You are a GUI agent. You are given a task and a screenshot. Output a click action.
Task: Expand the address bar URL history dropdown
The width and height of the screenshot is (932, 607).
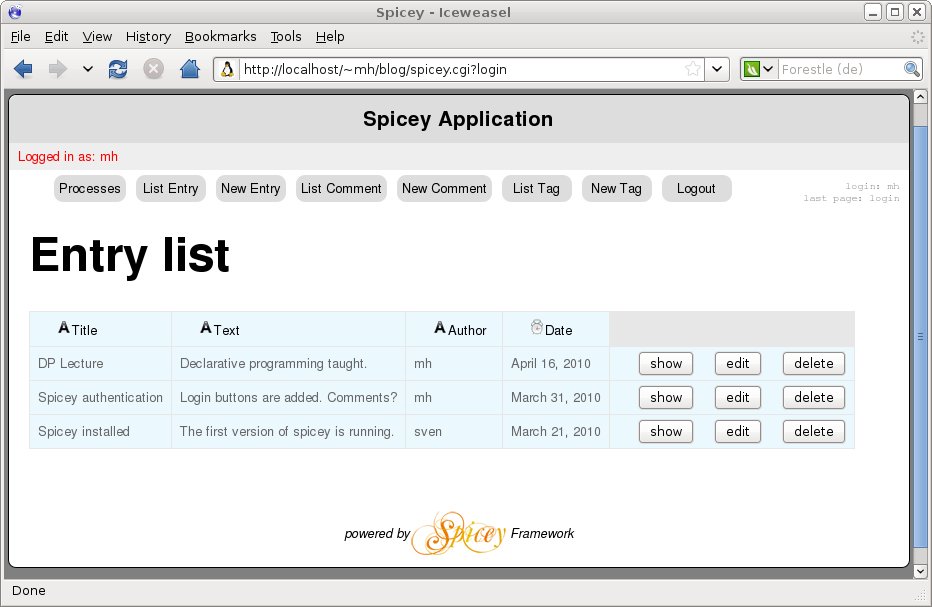[717, 69]
